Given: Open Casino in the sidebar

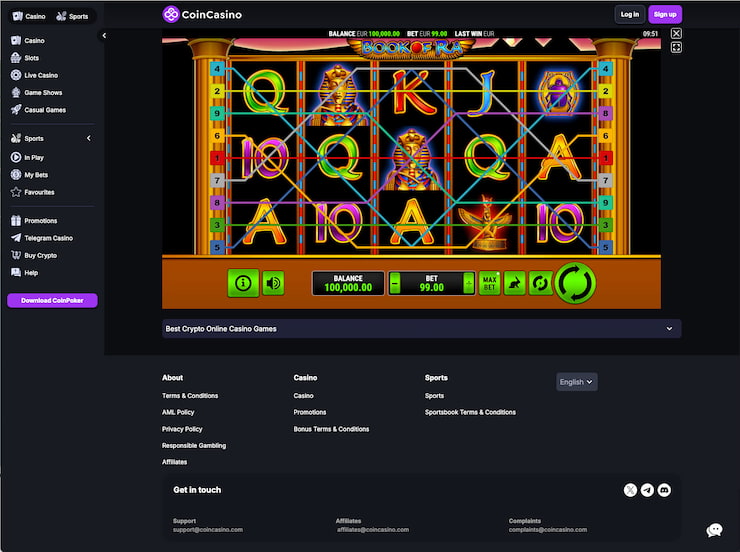Looking at the screenshot, I should 27,41.
